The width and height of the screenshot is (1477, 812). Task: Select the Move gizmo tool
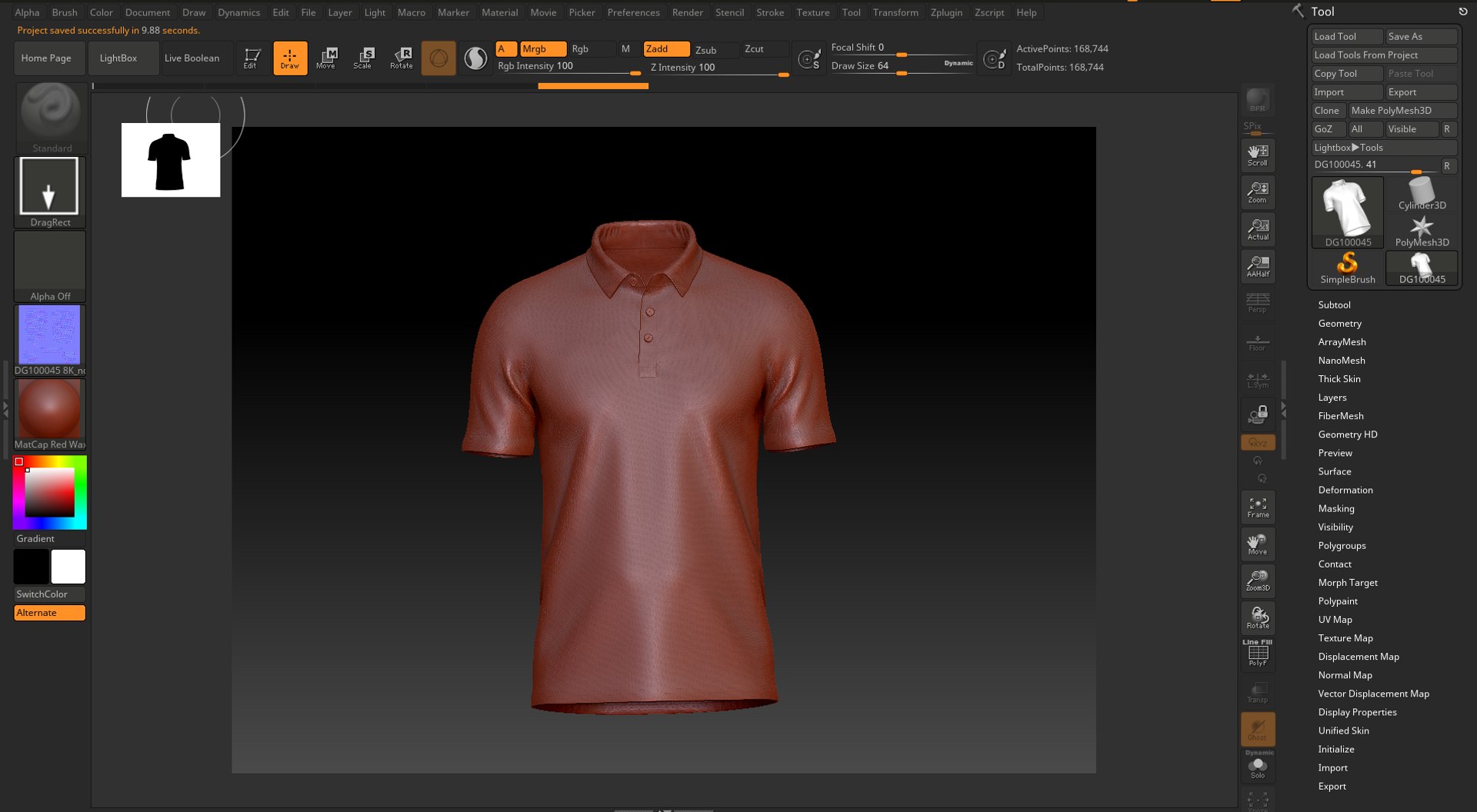coord(326,58)
